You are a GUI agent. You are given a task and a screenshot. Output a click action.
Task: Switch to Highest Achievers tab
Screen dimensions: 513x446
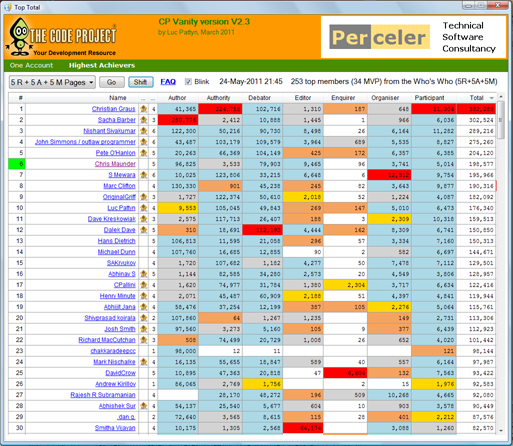[x=102, y=65]
